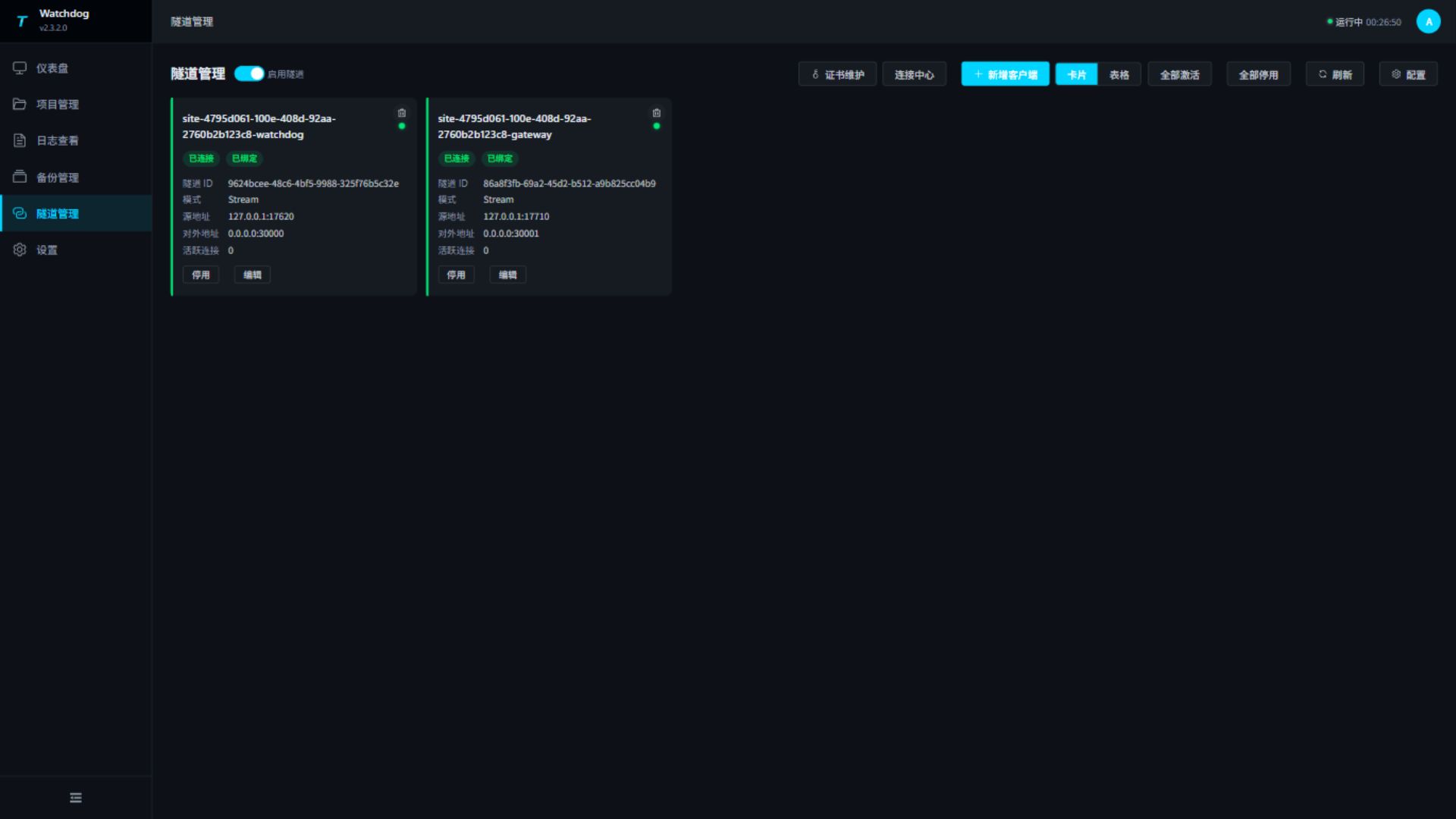Click the 全部激活 button
The width and height of the screenshot is (1456, 819).
point(1180,74)
